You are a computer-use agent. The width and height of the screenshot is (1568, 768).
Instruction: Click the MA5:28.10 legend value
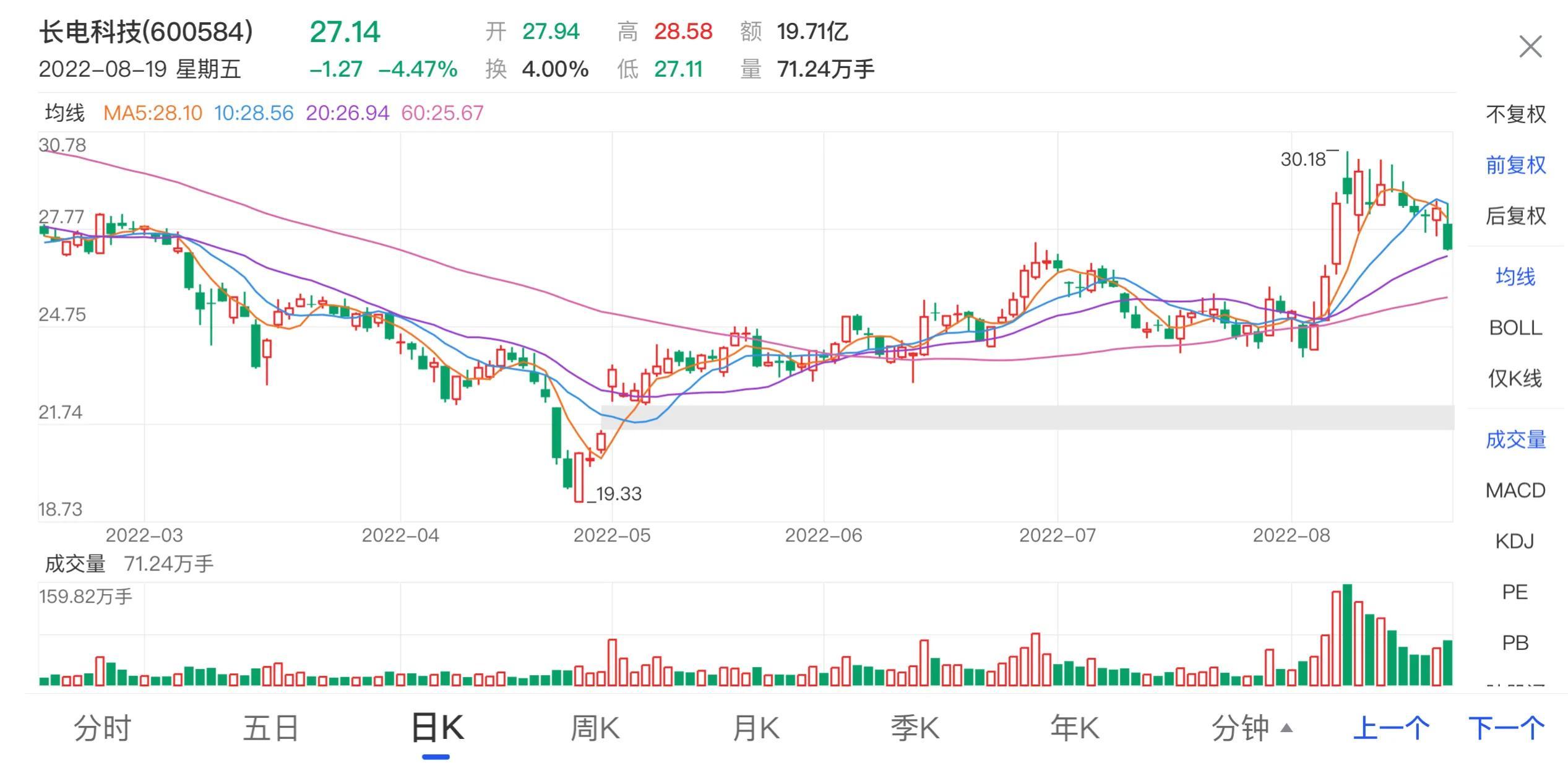coord(153,113)
